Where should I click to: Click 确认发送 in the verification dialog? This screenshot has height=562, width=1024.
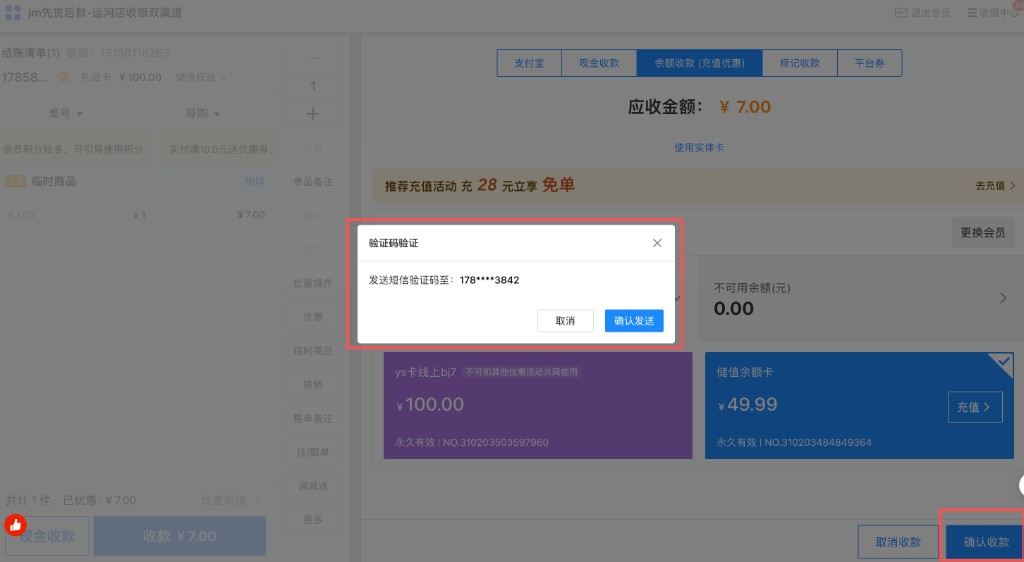(634, 321)
